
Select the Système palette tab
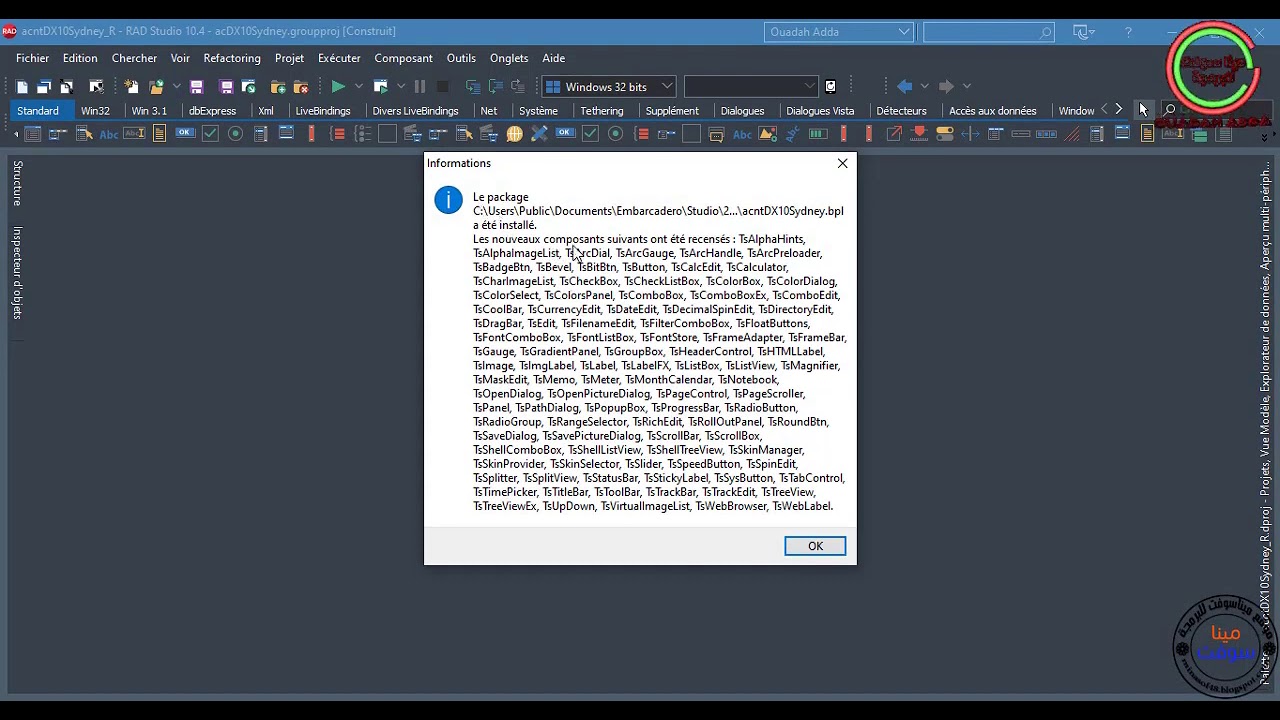(x=538, y=111)
